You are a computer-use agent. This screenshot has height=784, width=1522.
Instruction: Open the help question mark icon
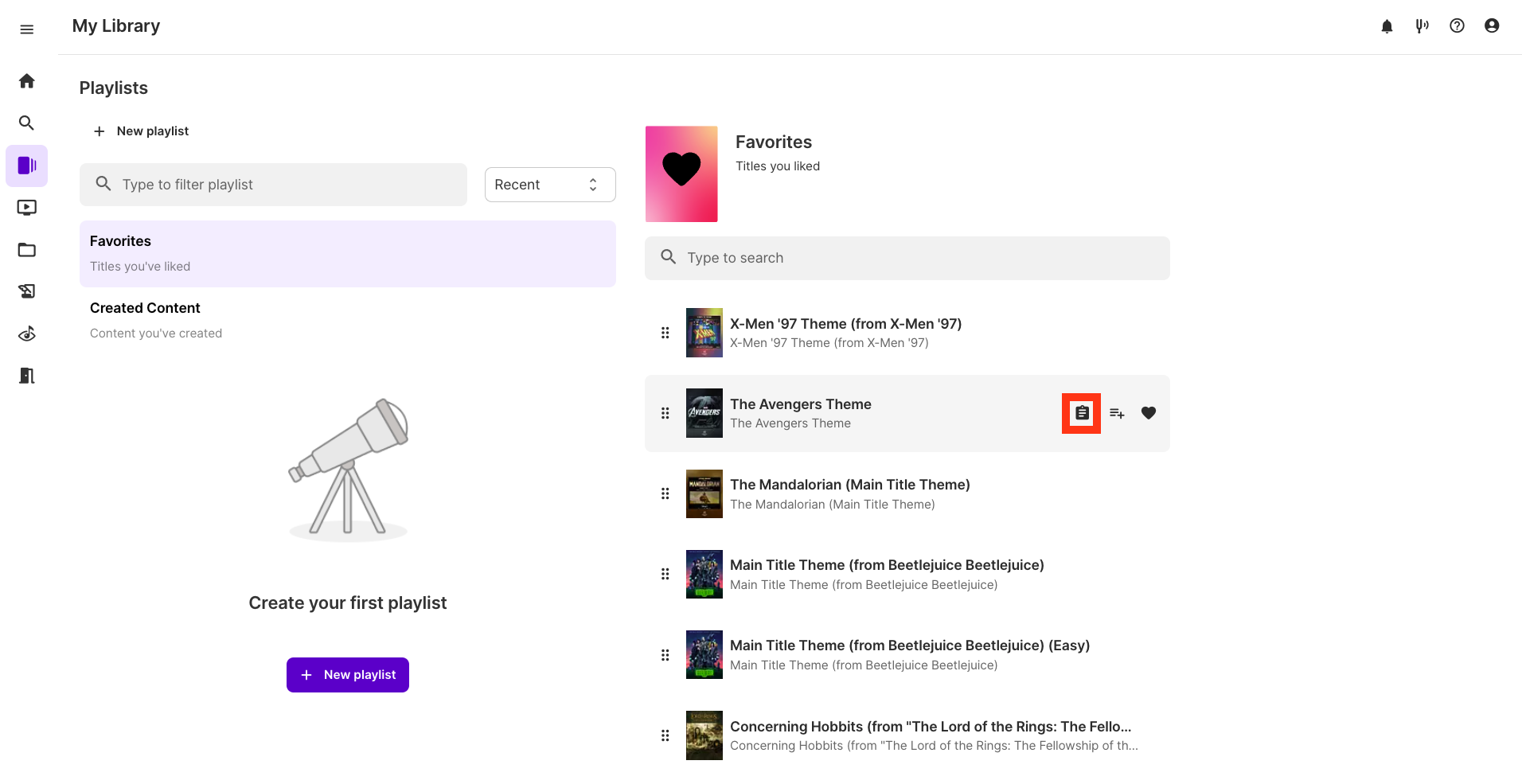tap(1457, 26)
